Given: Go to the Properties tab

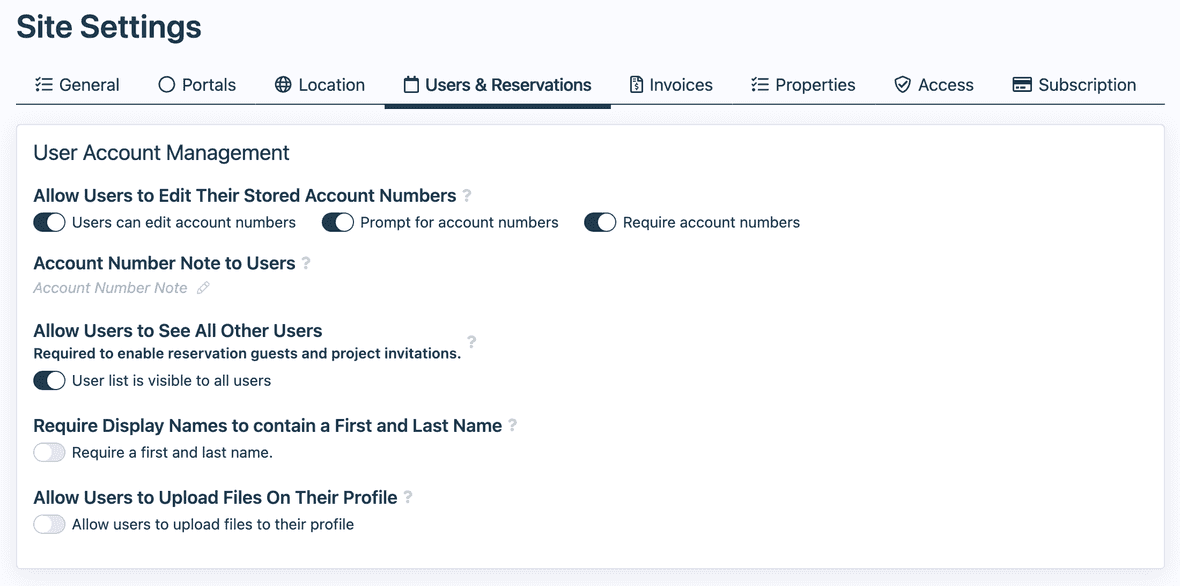Looking at the screenshot, I should point(803,85).
